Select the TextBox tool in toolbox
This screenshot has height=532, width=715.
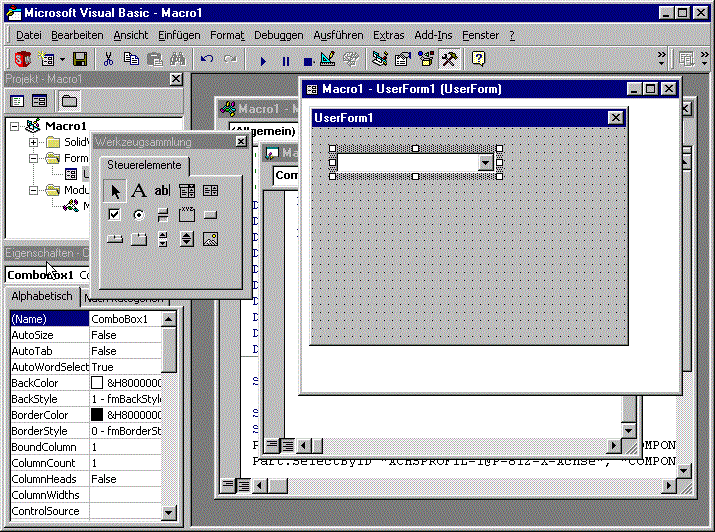tap(162, 191)
